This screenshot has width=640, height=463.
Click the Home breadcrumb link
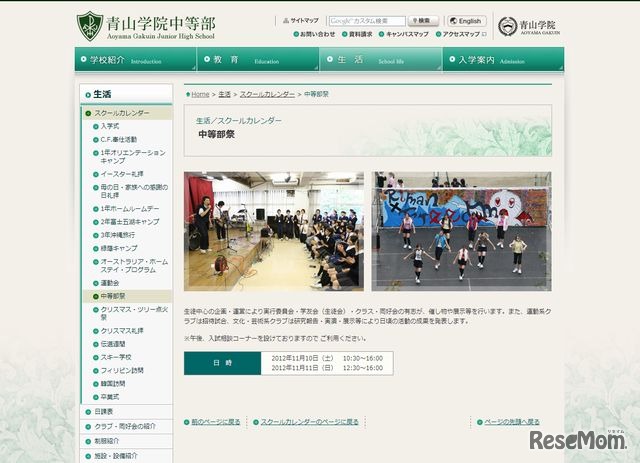tap(200, 94)
